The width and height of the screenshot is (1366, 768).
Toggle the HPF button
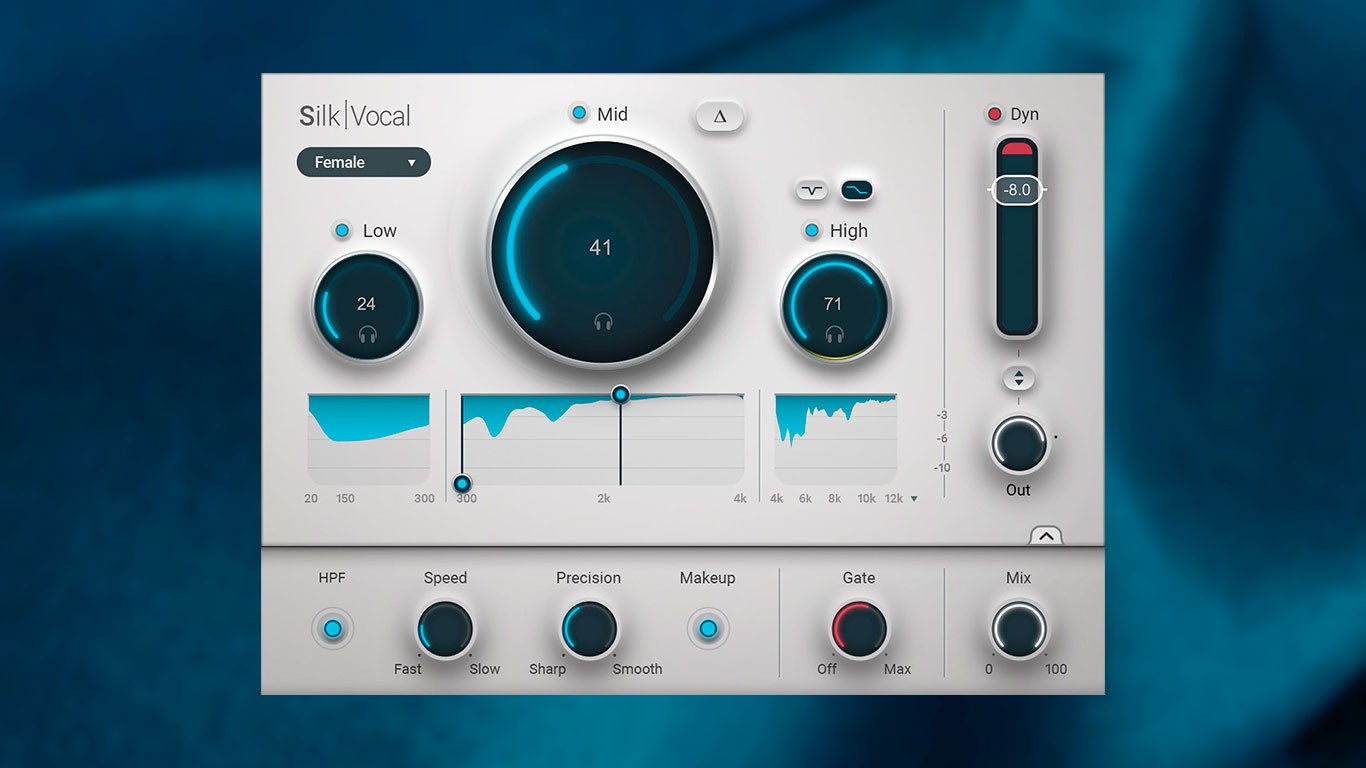(332, 628)
